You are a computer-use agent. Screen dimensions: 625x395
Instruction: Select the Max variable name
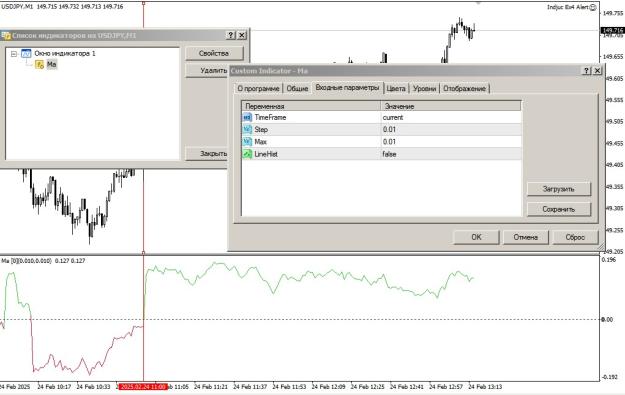[x=261, y=142]
